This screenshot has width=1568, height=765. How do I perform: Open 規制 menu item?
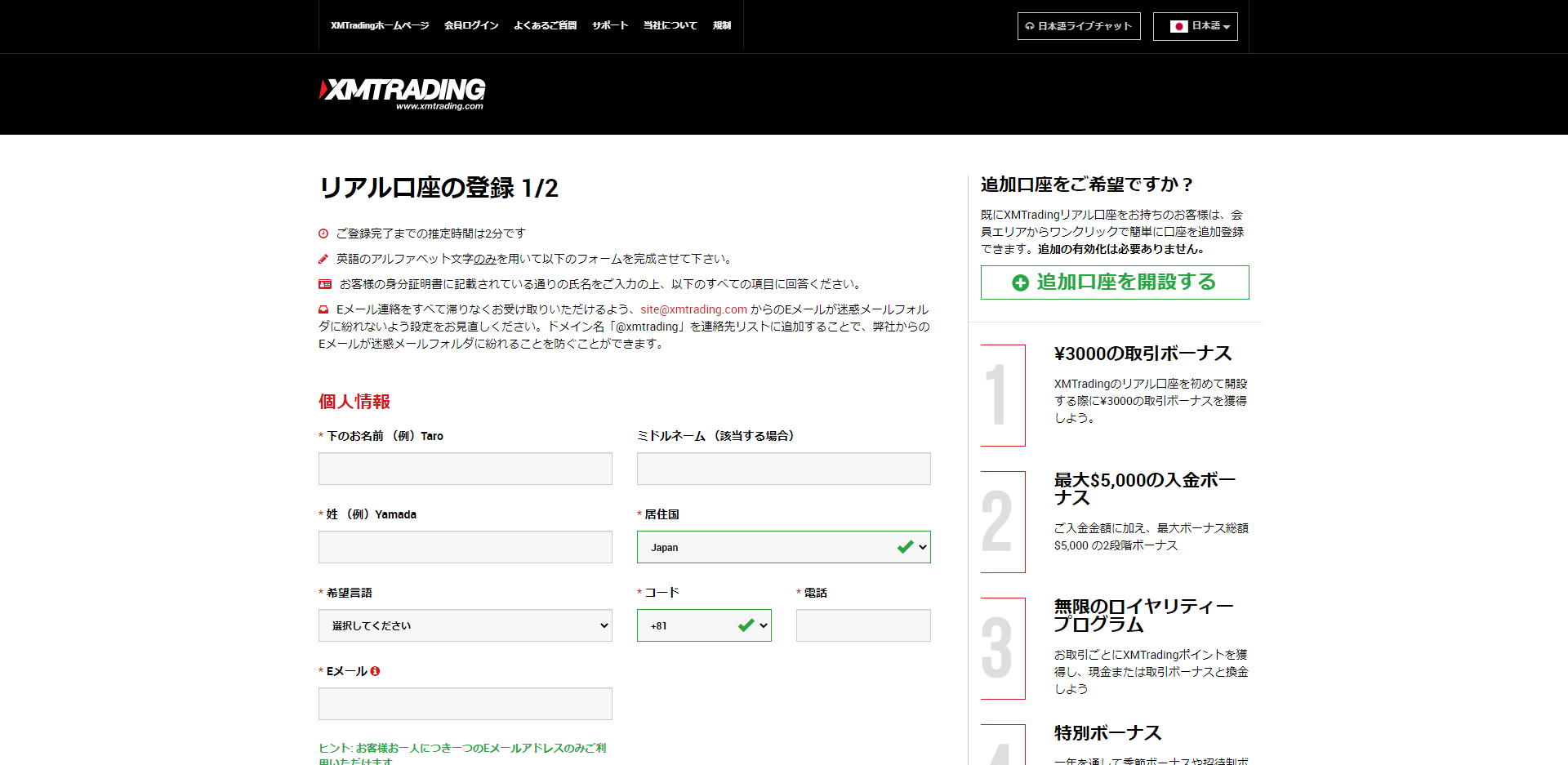pos(722,25)
